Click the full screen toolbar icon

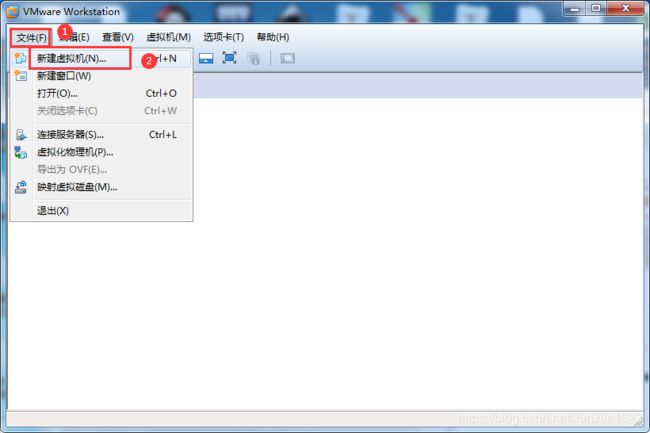(229, 58)
